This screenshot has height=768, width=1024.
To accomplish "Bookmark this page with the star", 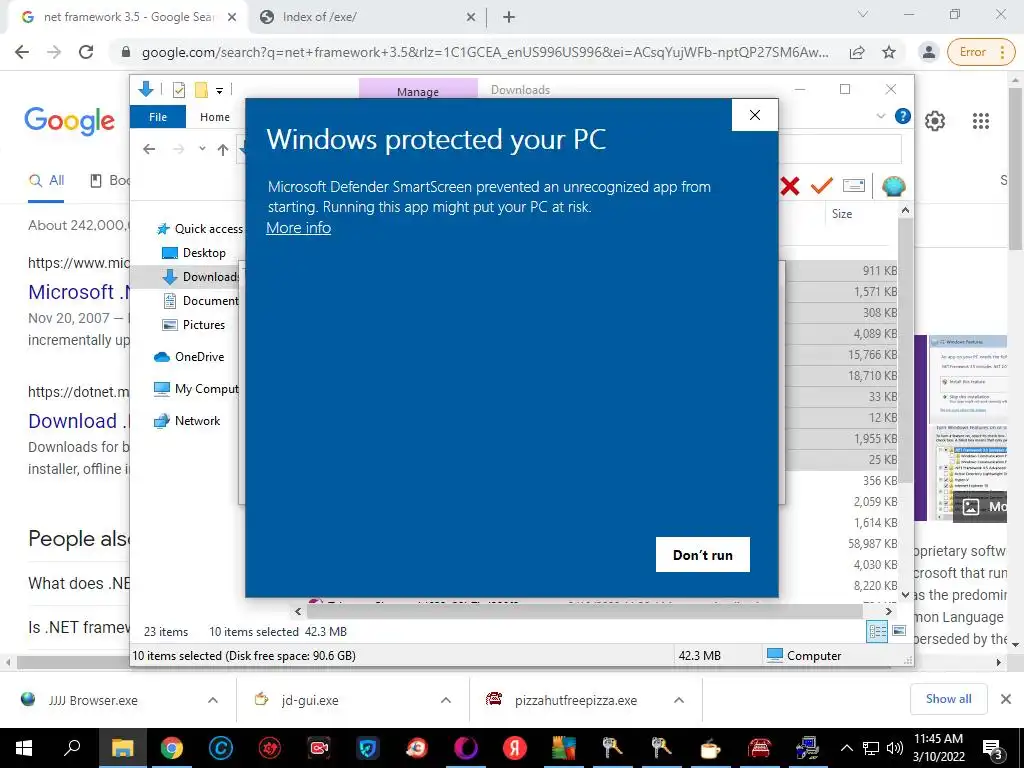I will click(889, 52).
